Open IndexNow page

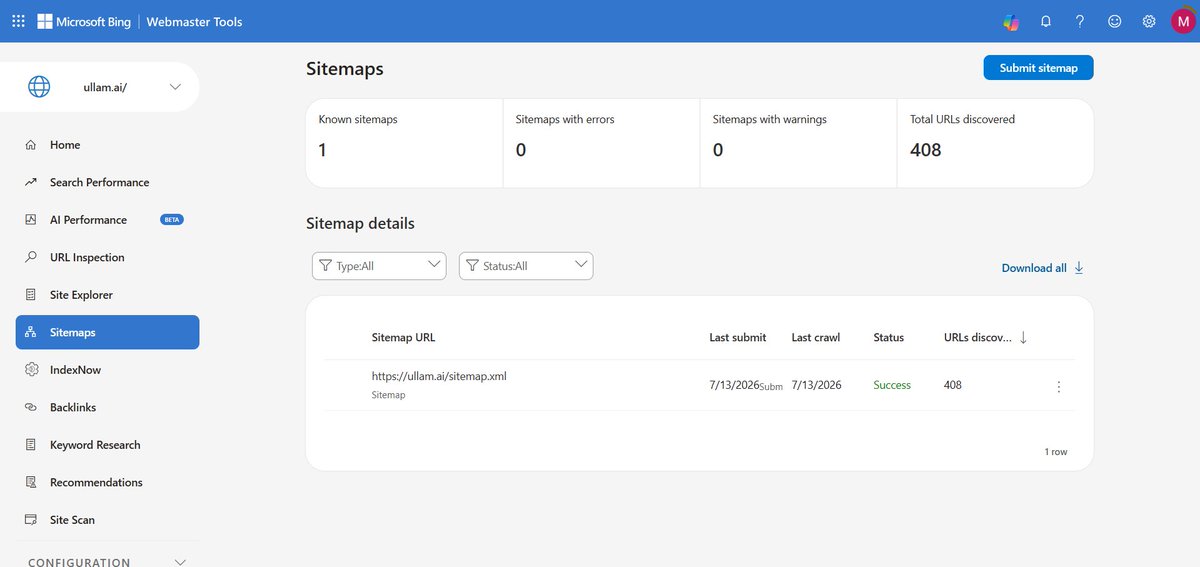(x=107, y=370)
